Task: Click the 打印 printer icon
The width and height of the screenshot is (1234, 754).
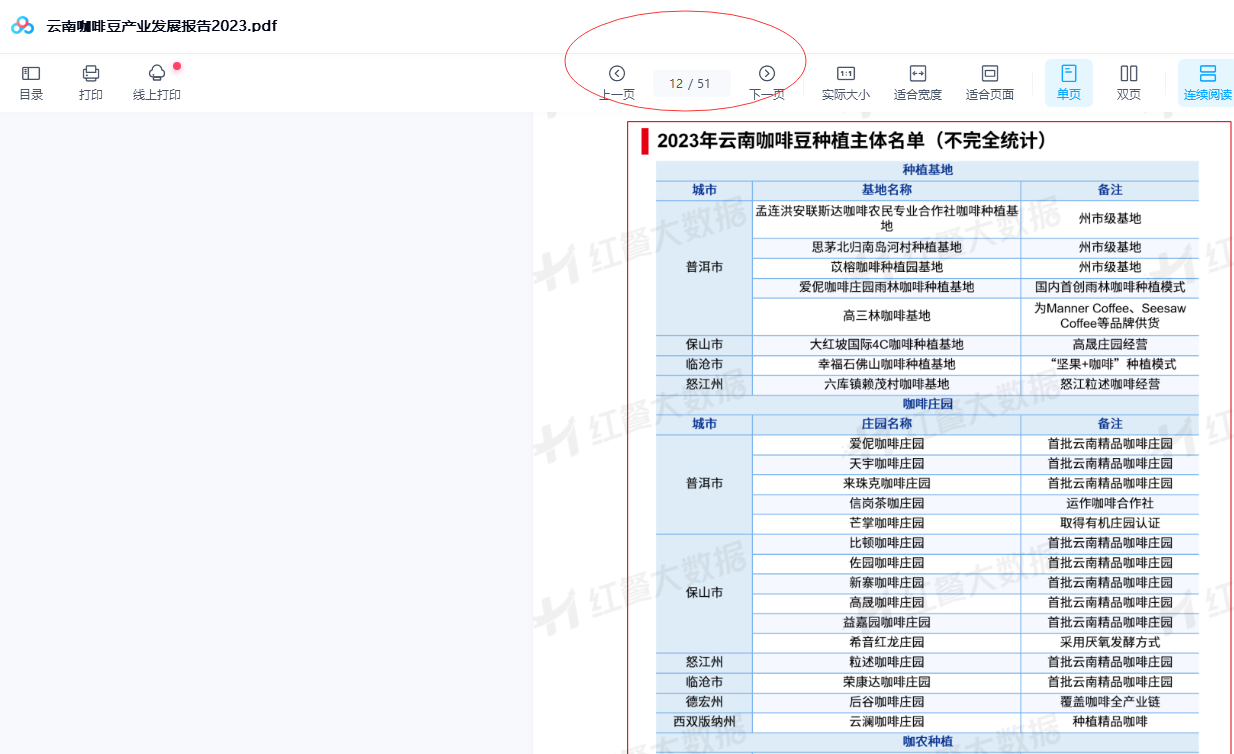Action: 91,82
